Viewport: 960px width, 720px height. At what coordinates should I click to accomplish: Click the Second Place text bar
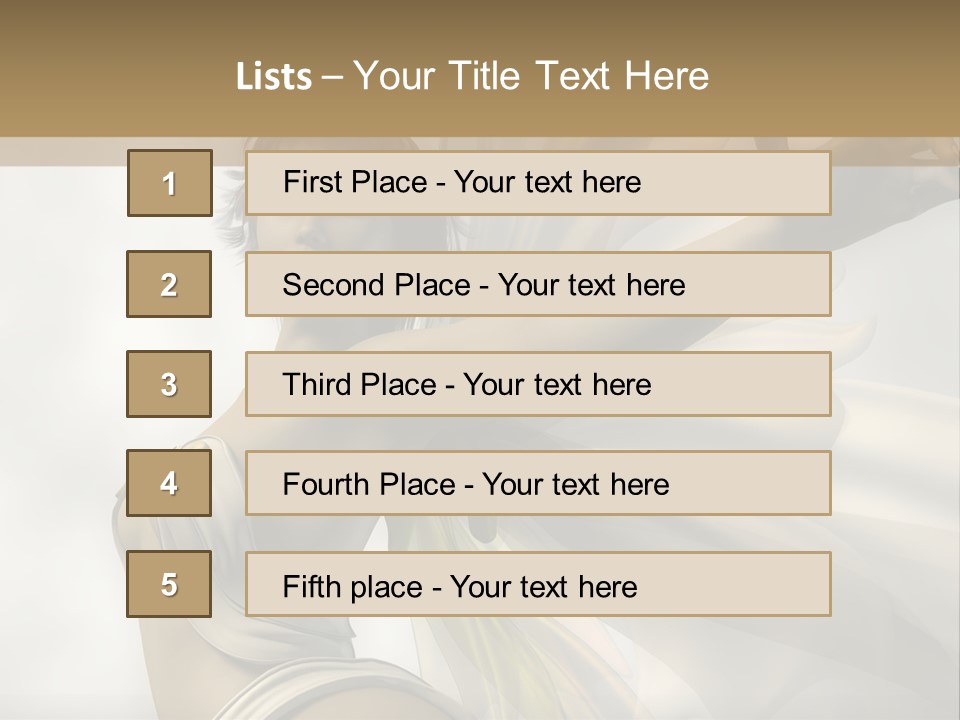point(538,284)
